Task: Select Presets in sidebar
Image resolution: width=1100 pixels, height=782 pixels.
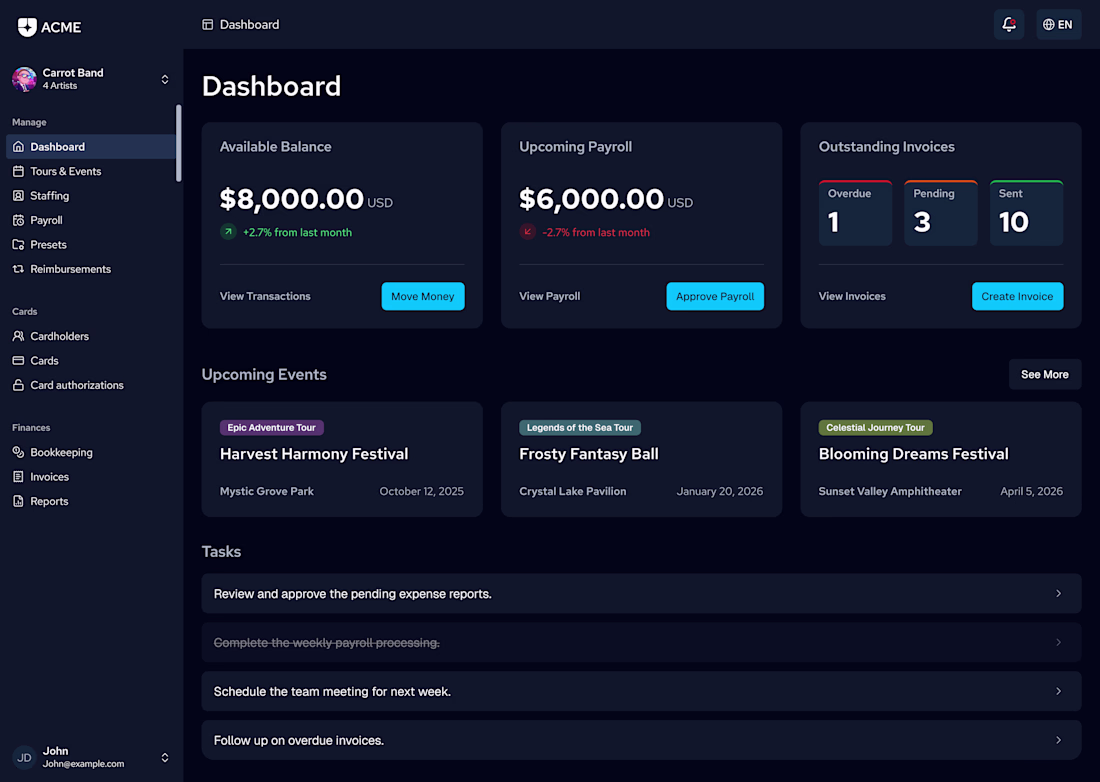Action: click(x=90, y=245)
